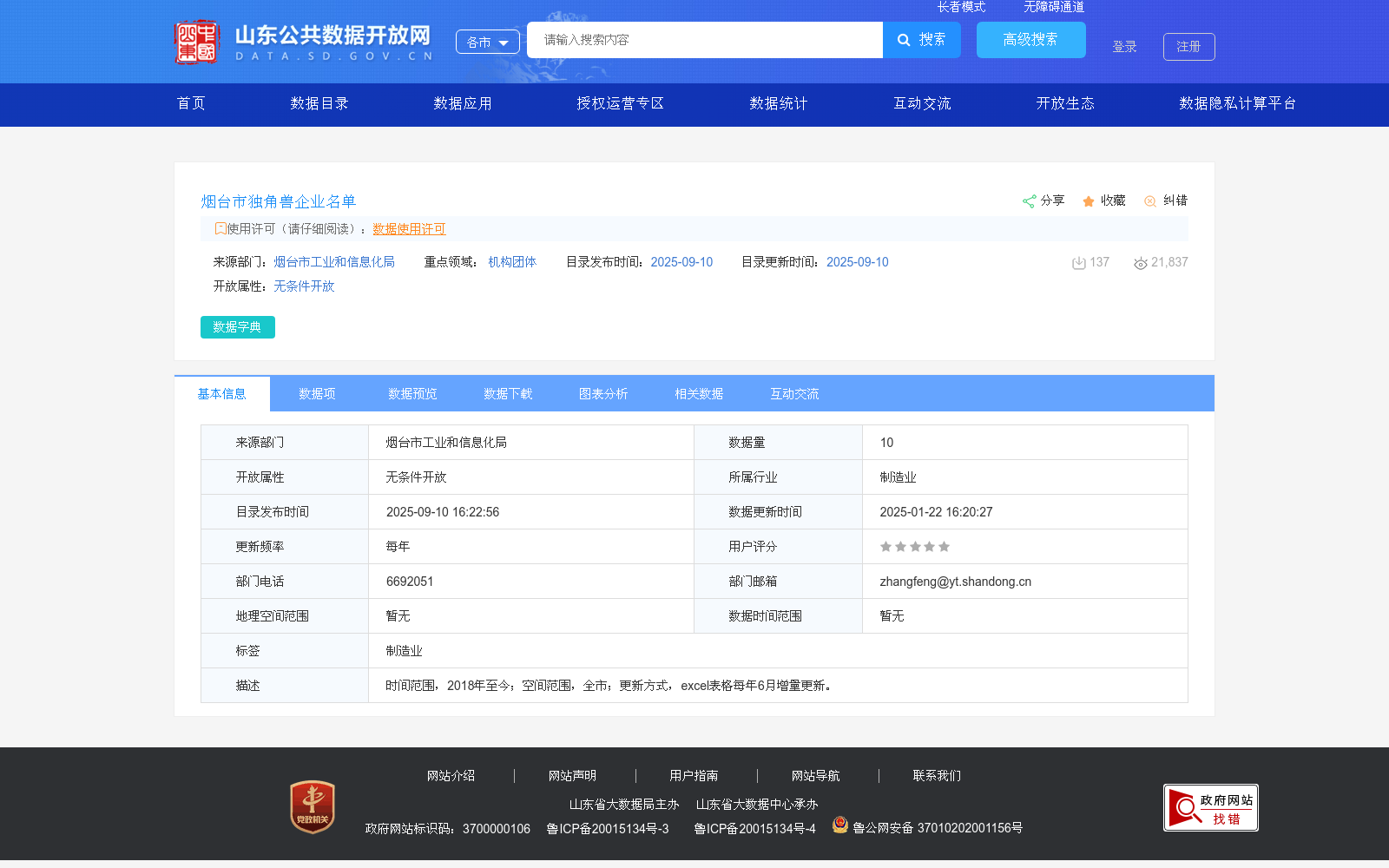Image resolution: width=1389 pixels, height=868 pixels.
Task: Switch to the 互动交流 tab in dataset panel
Action: 795,394
